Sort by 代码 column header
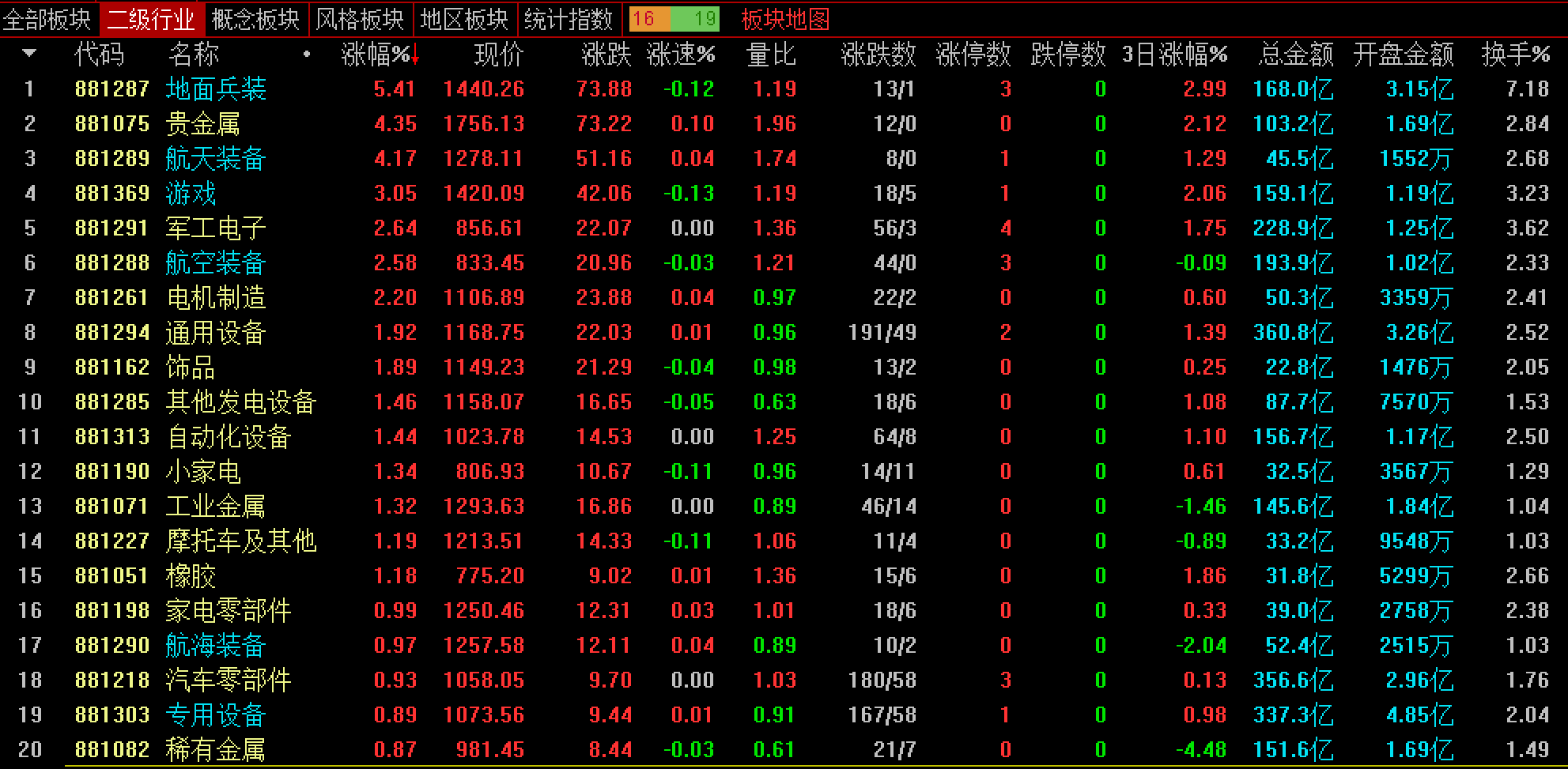The height and width of the screenshot is (769, 1568). (100, 54)
